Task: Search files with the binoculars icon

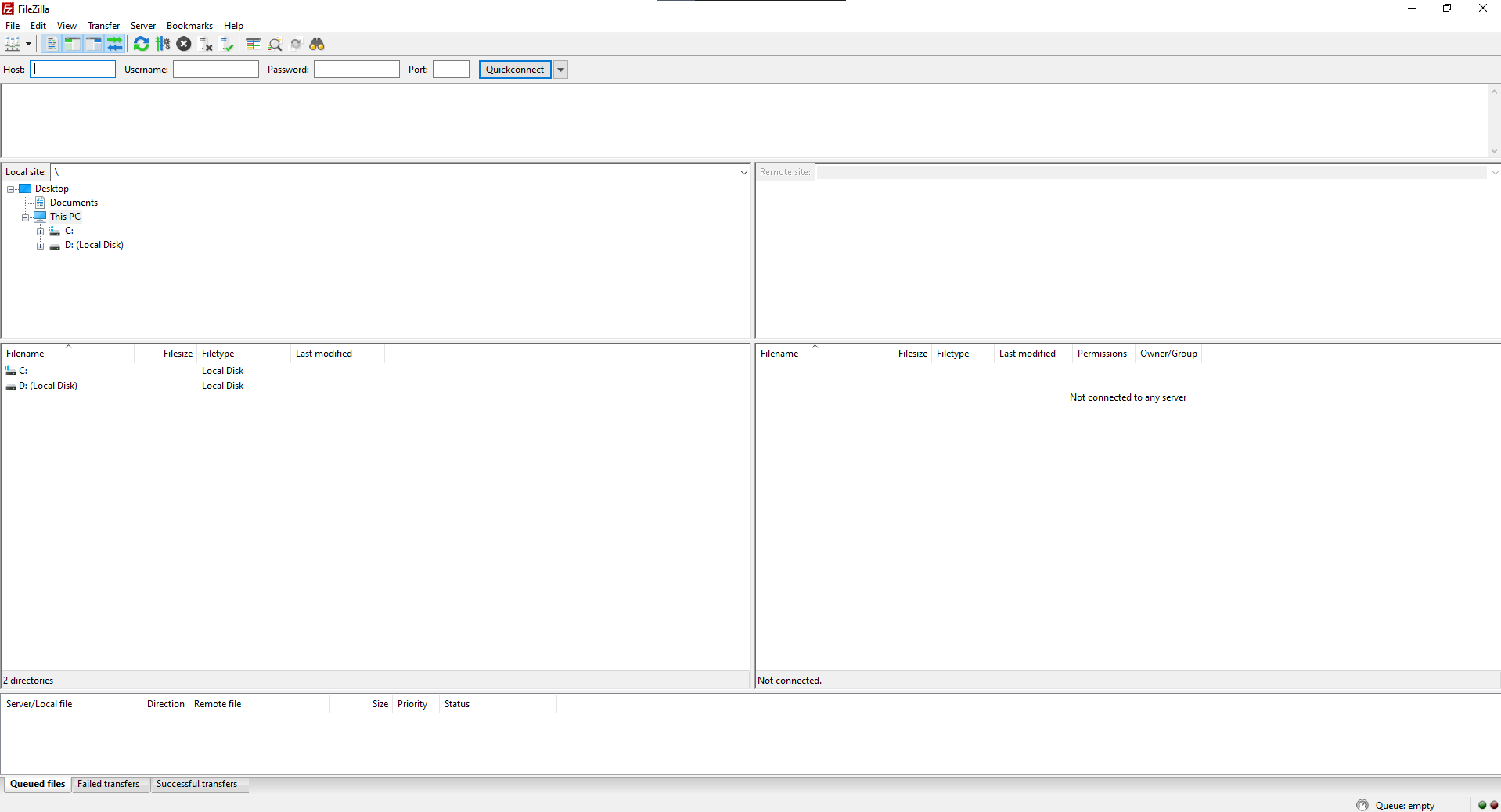Action: [x=317, y=44]
